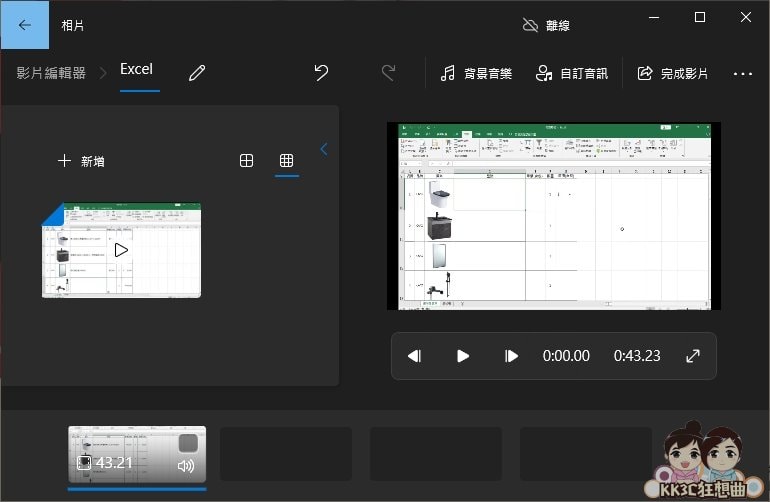Select the Excel project title tab
The height and width of the screenshot is (502, 770).
tap(137, 69)
